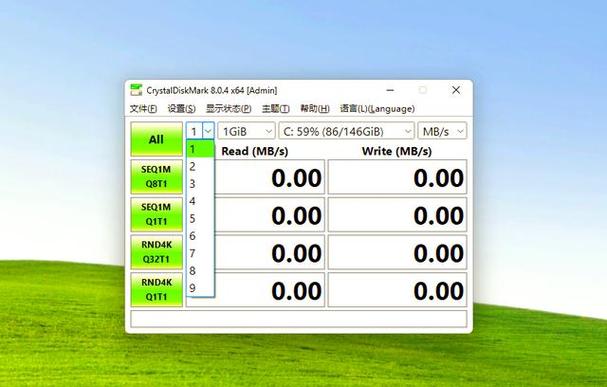Select option 6 in test count list
This screenshot has height=387, width=607.
[x=200, y=236]
